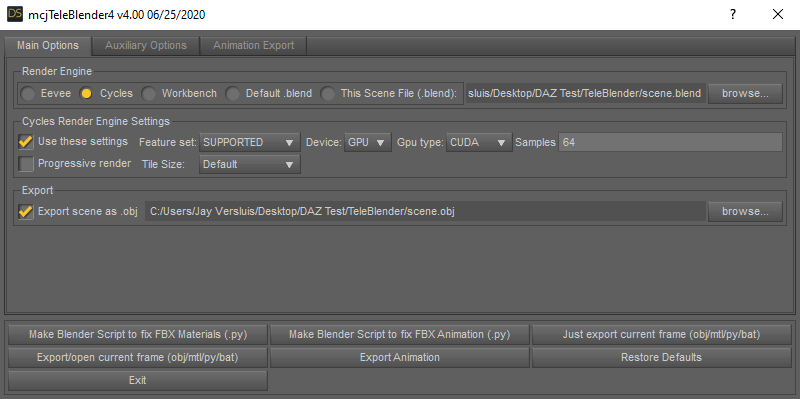The height and width of the screenshot is (399, 800).
Task: Click the Samples label text
Action: [x=535, y=142]
